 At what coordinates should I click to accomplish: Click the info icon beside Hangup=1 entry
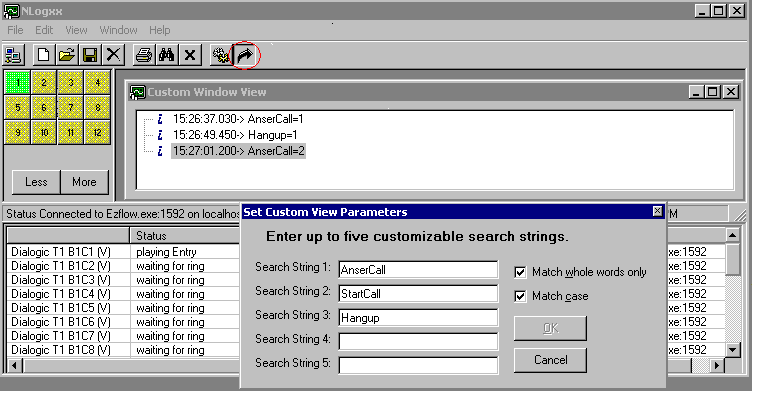click(160, 135)
